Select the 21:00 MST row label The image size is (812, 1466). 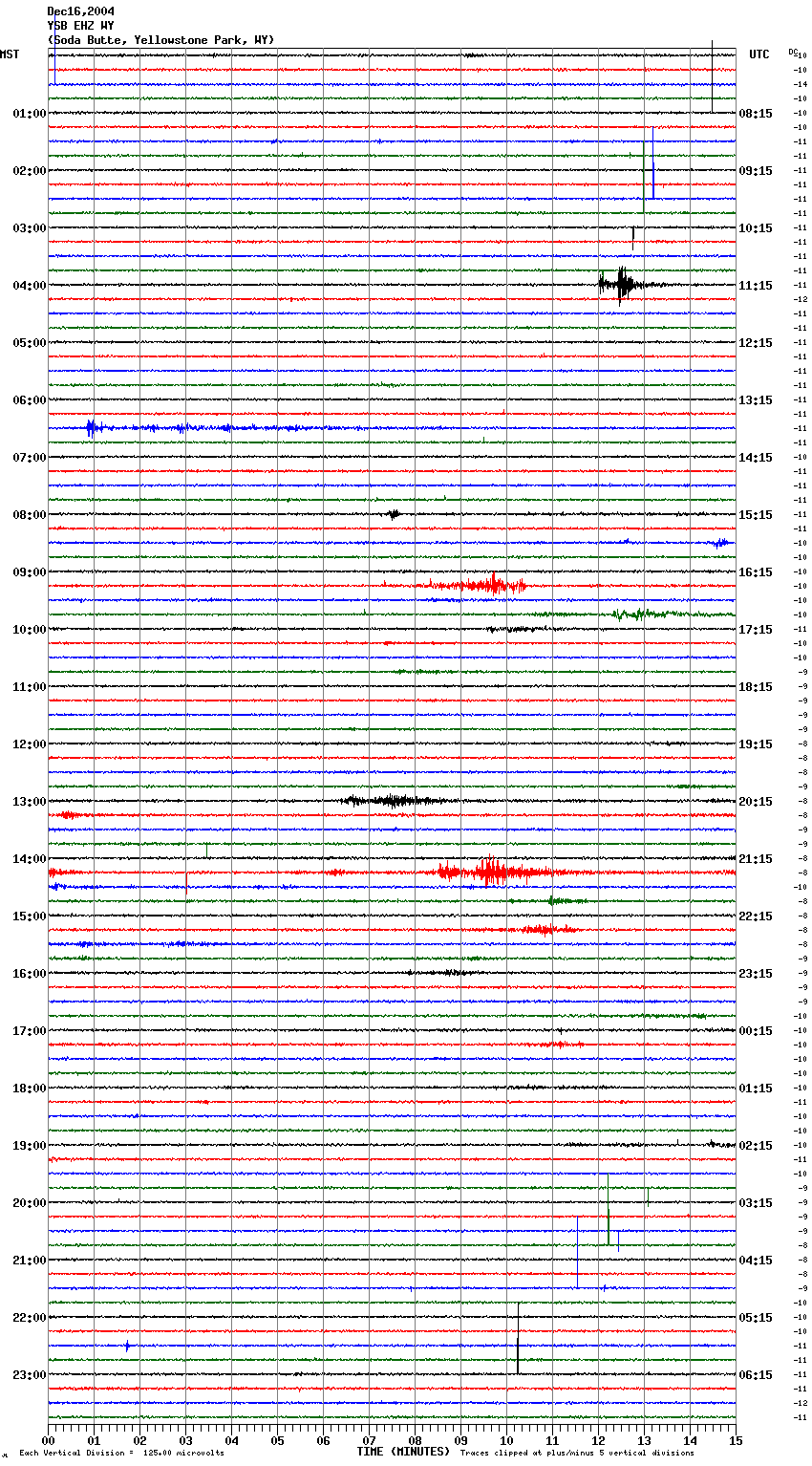(x=30, y=1261)
